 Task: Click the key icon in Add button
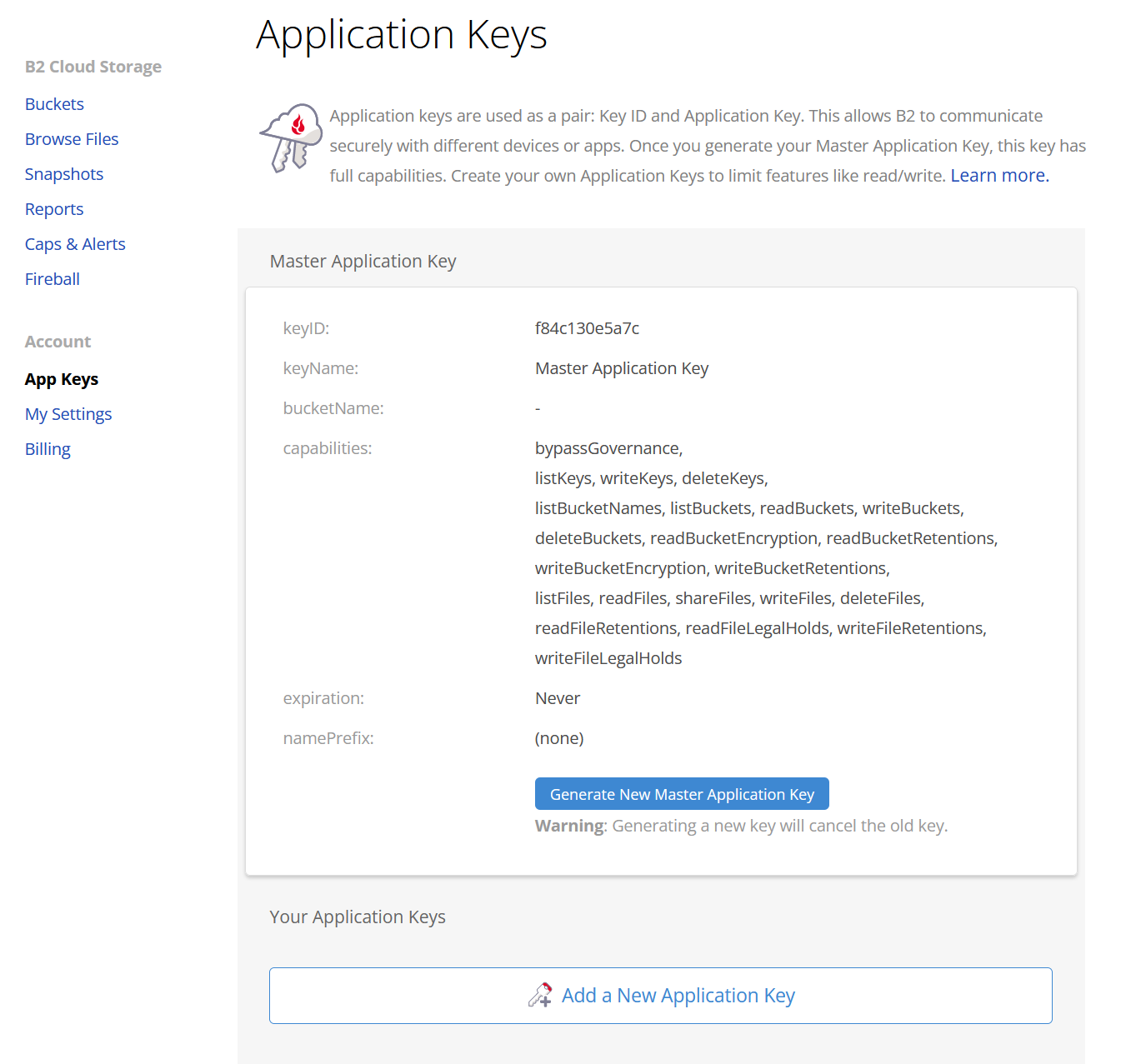pyautogui.click(x=540, y=995)
